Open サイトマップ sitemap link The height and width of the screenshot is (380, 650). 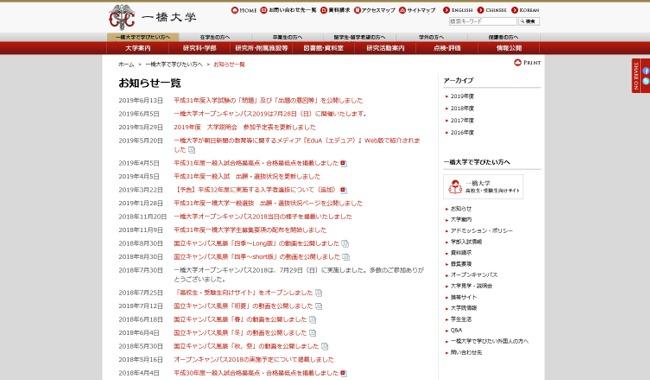(417, 10)
